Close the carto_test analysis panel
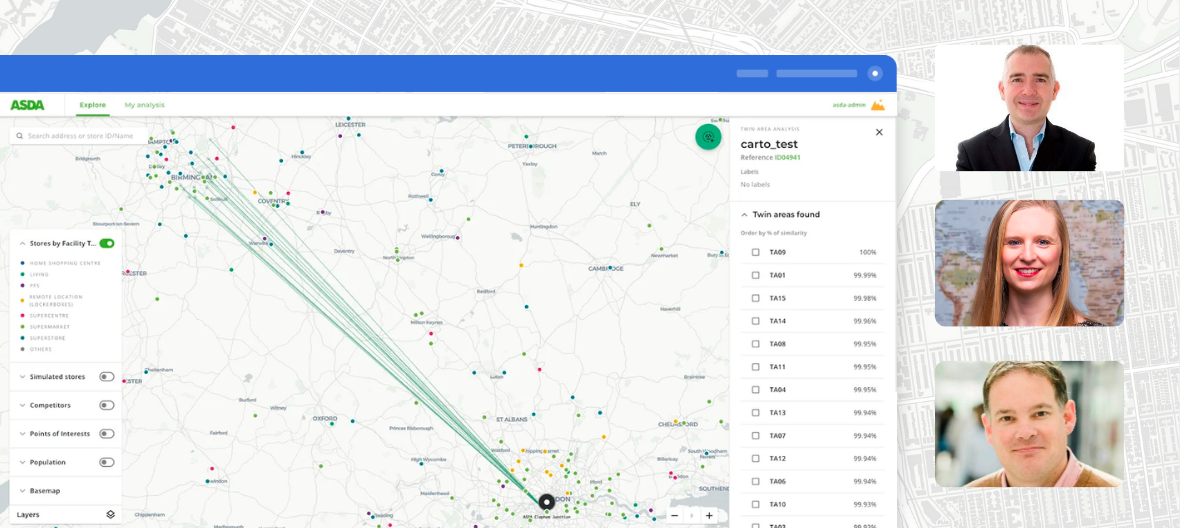 [879, 132]
